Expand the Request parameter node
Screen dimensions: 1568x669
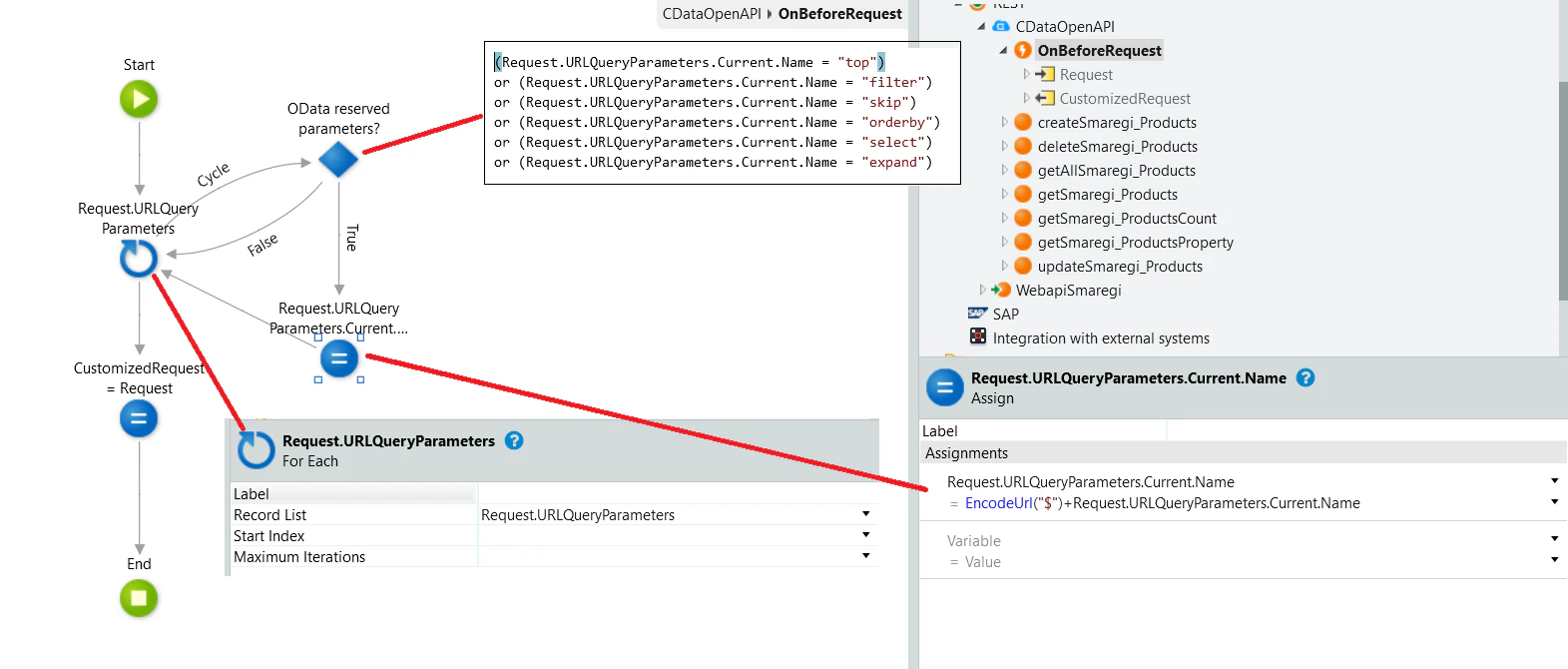(x=1026, y=74)
